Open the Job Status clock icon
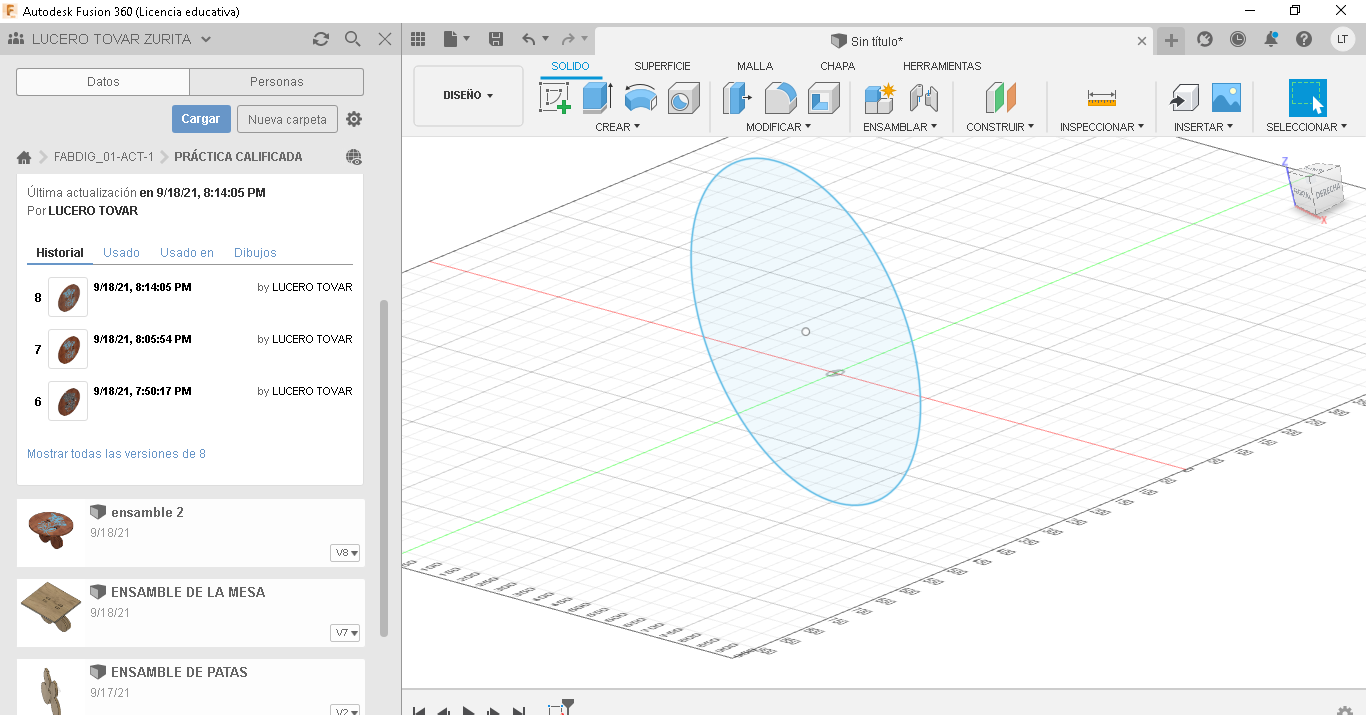1366x715 pixels. click(1238, 39)
